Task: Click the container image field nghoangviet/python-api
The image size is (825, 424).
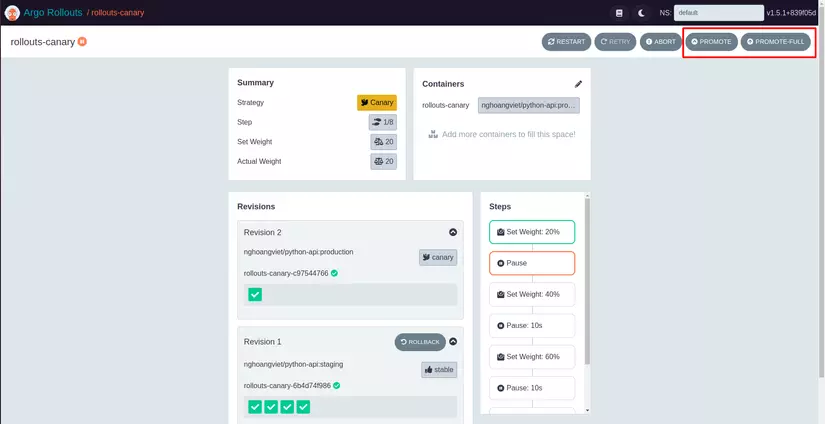Action: [529, 105]
